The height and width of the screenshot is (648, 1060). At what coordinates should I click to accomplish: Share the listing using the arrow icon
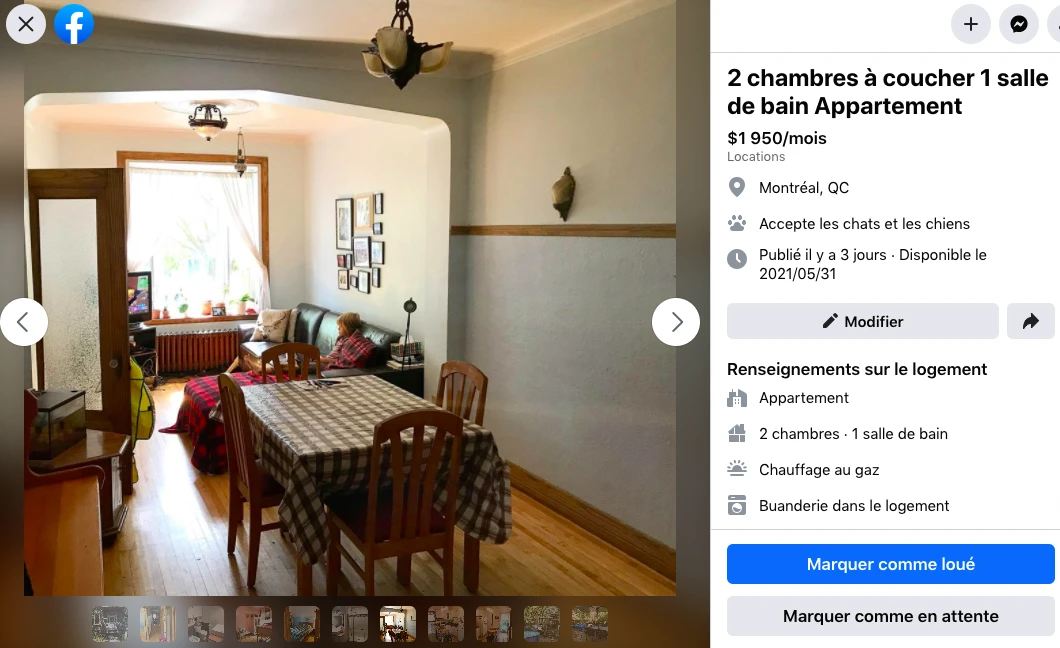[x=1030, y=321]
